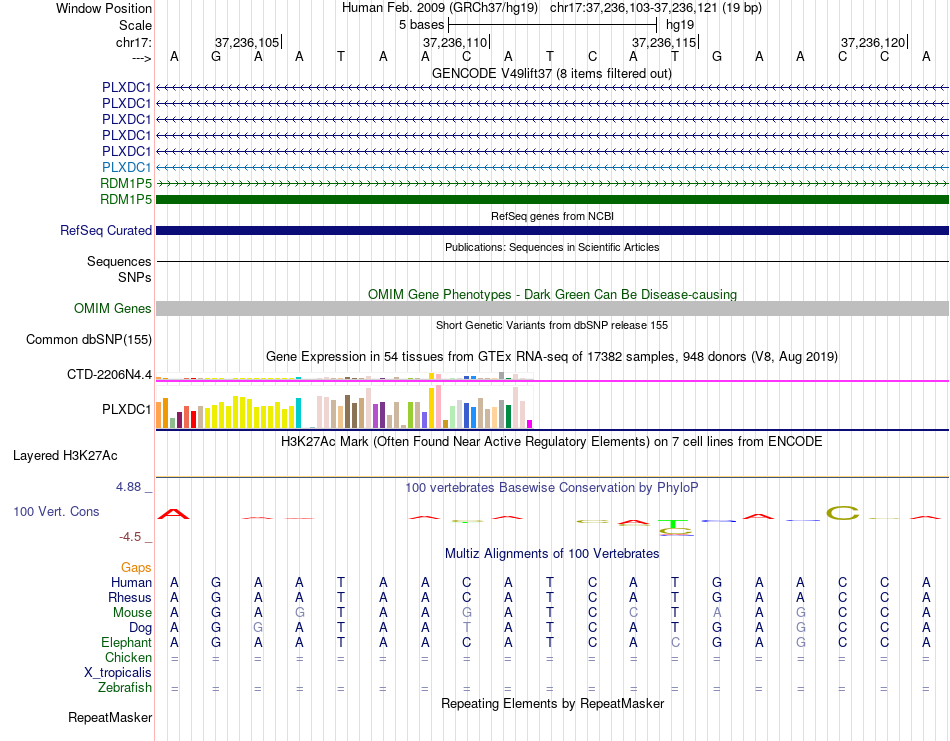Click the 37,236,120 position marker

click(x=874, y=42)
